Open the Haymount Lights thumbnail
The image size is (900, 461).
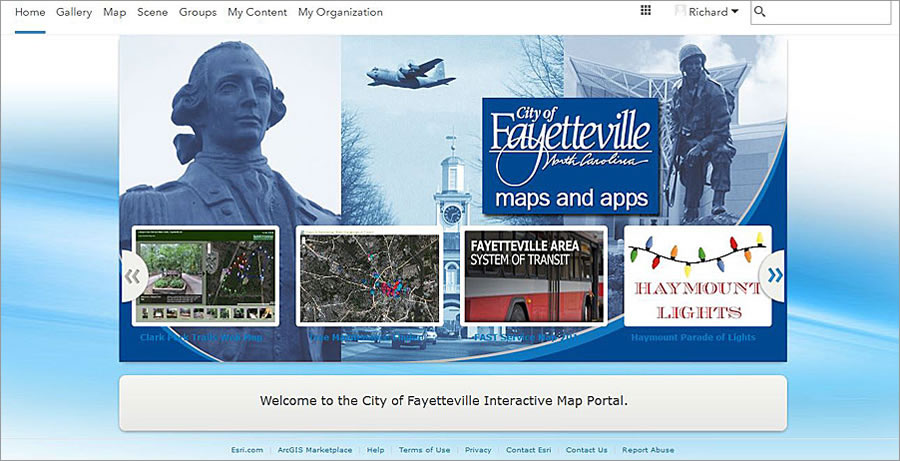[697, 276]
